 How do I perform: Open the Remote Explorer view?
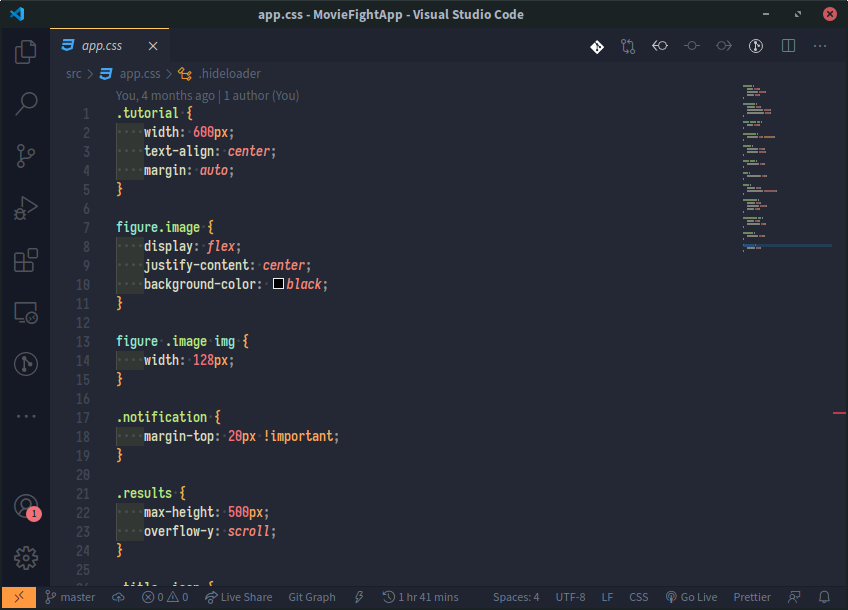click(x=25, y=312)
